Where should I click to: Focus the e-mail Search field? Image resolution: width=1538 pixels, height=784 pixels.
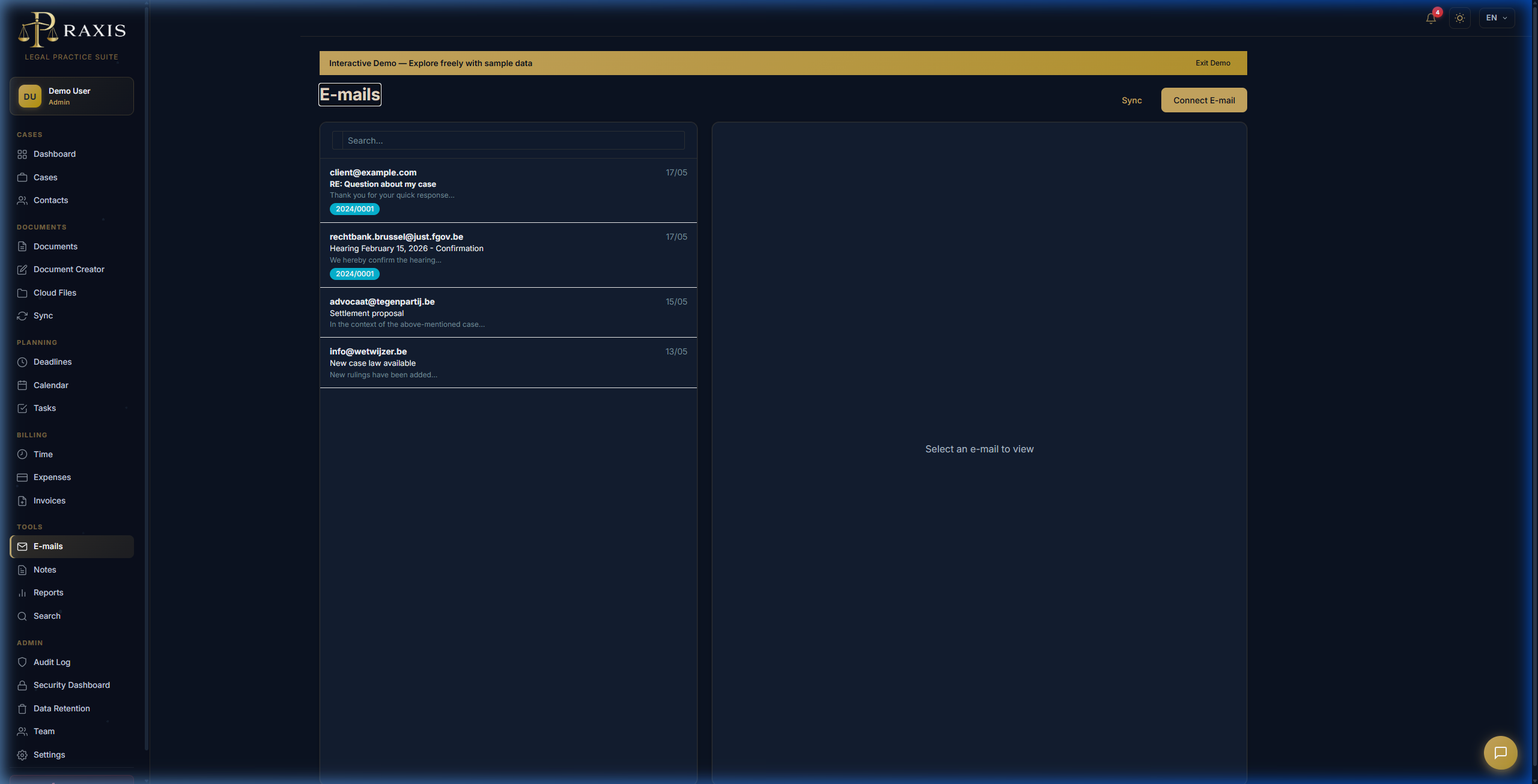[x=508, y=141]
